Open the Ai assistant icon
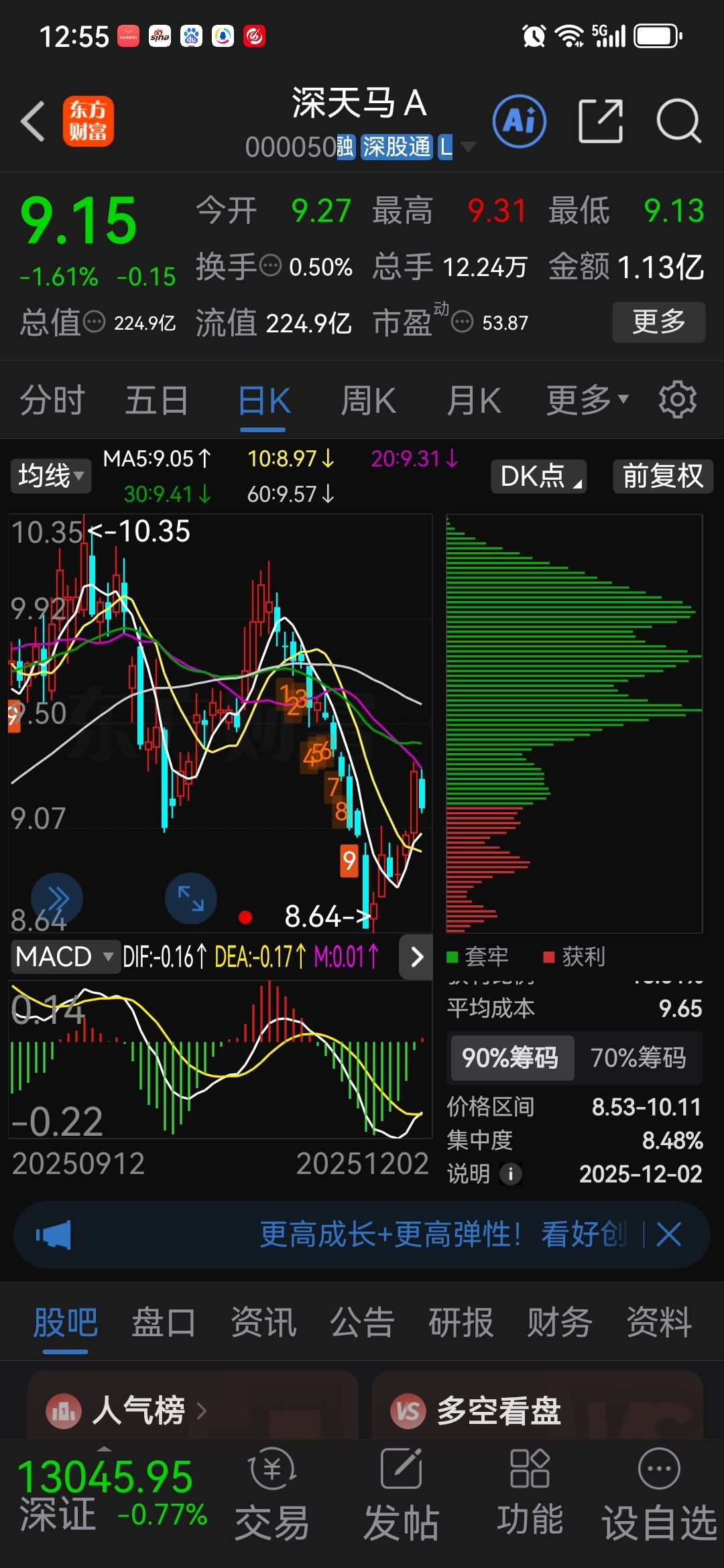The image size is (724, 1568). tap(519, 121)
